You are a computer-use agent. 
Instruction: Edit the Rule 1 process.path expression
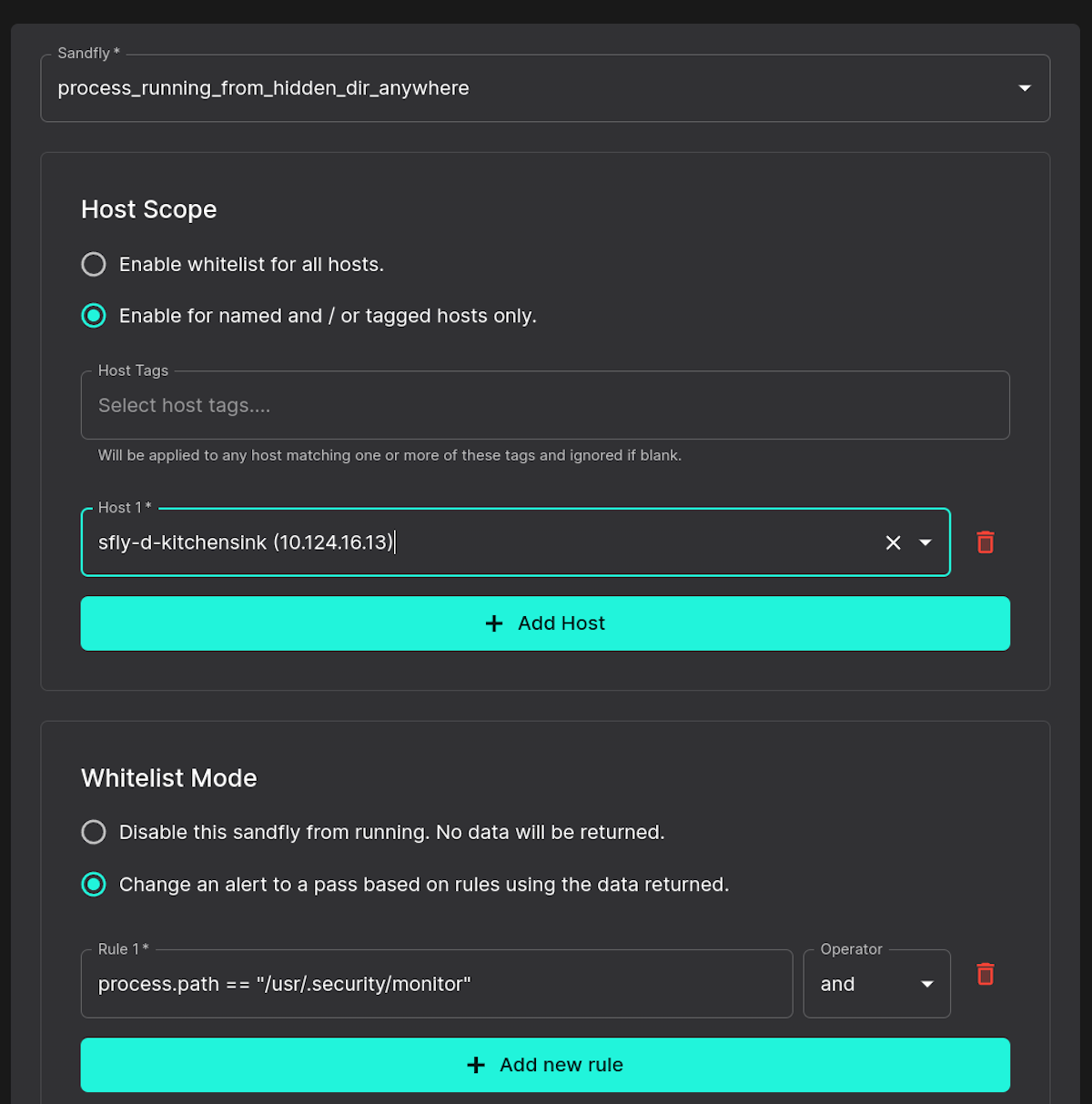pos(437,984)
